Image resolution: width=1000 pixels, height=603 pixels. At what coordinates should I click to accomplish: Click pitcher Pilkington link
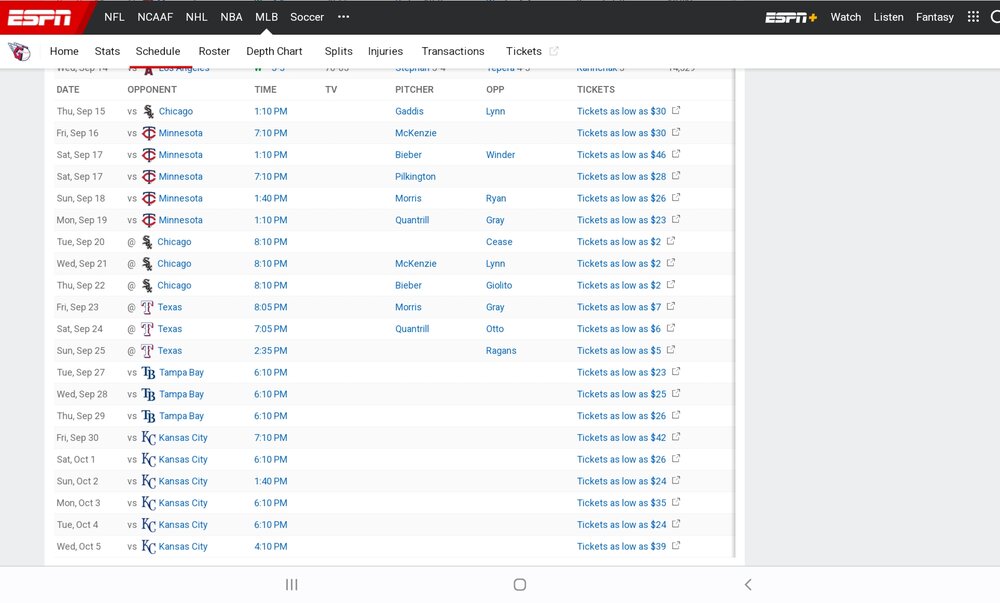click(x=415, y=177)
